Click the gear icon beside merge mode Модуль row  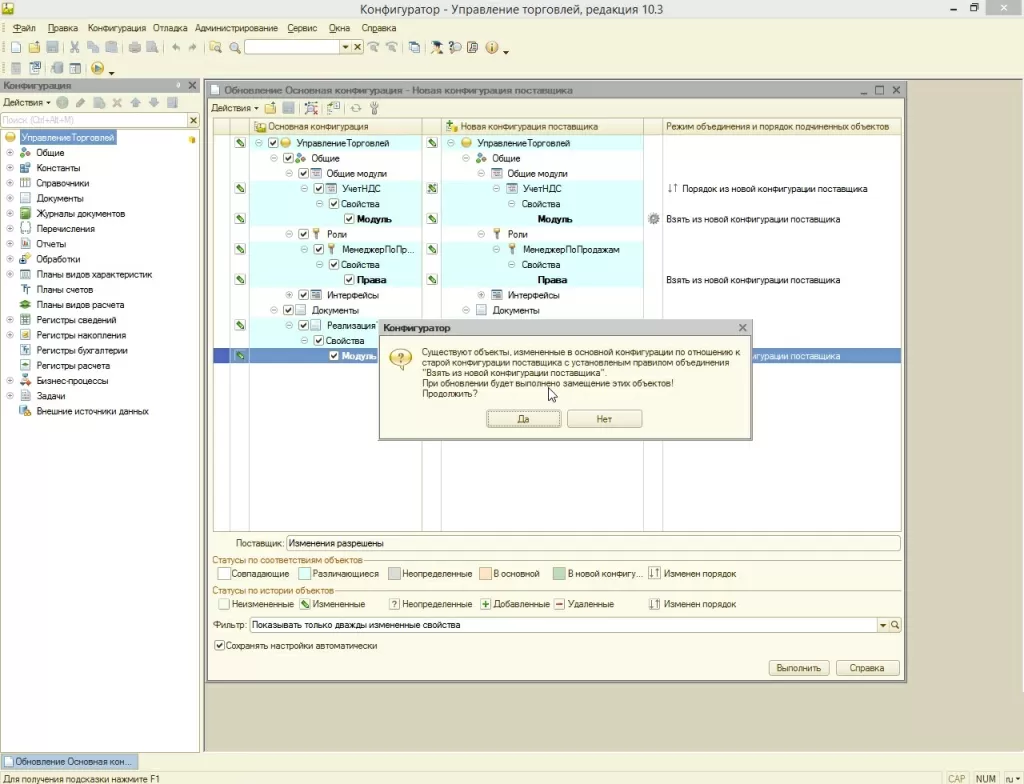654,219
